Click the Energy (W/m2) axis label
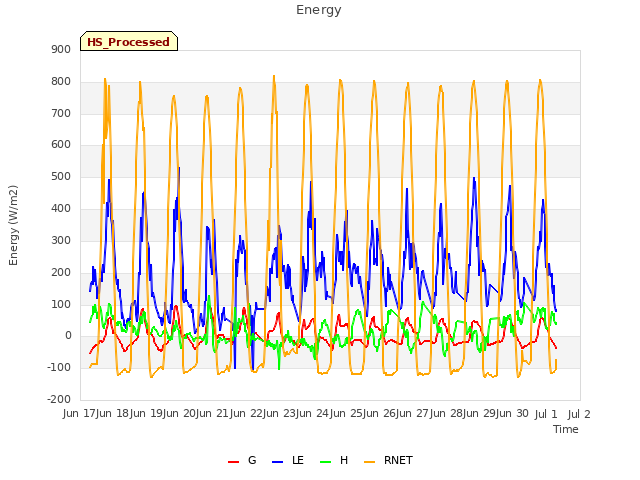Screen dimensions: 640x480 (13, 225)
